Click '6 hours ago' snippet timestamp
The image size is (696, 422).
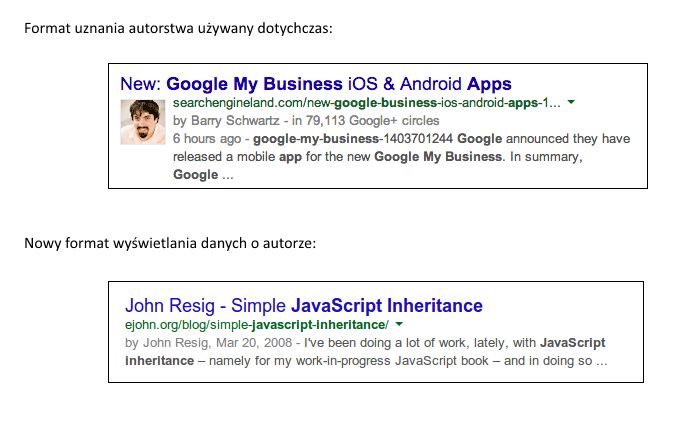[x=207, y=139]
